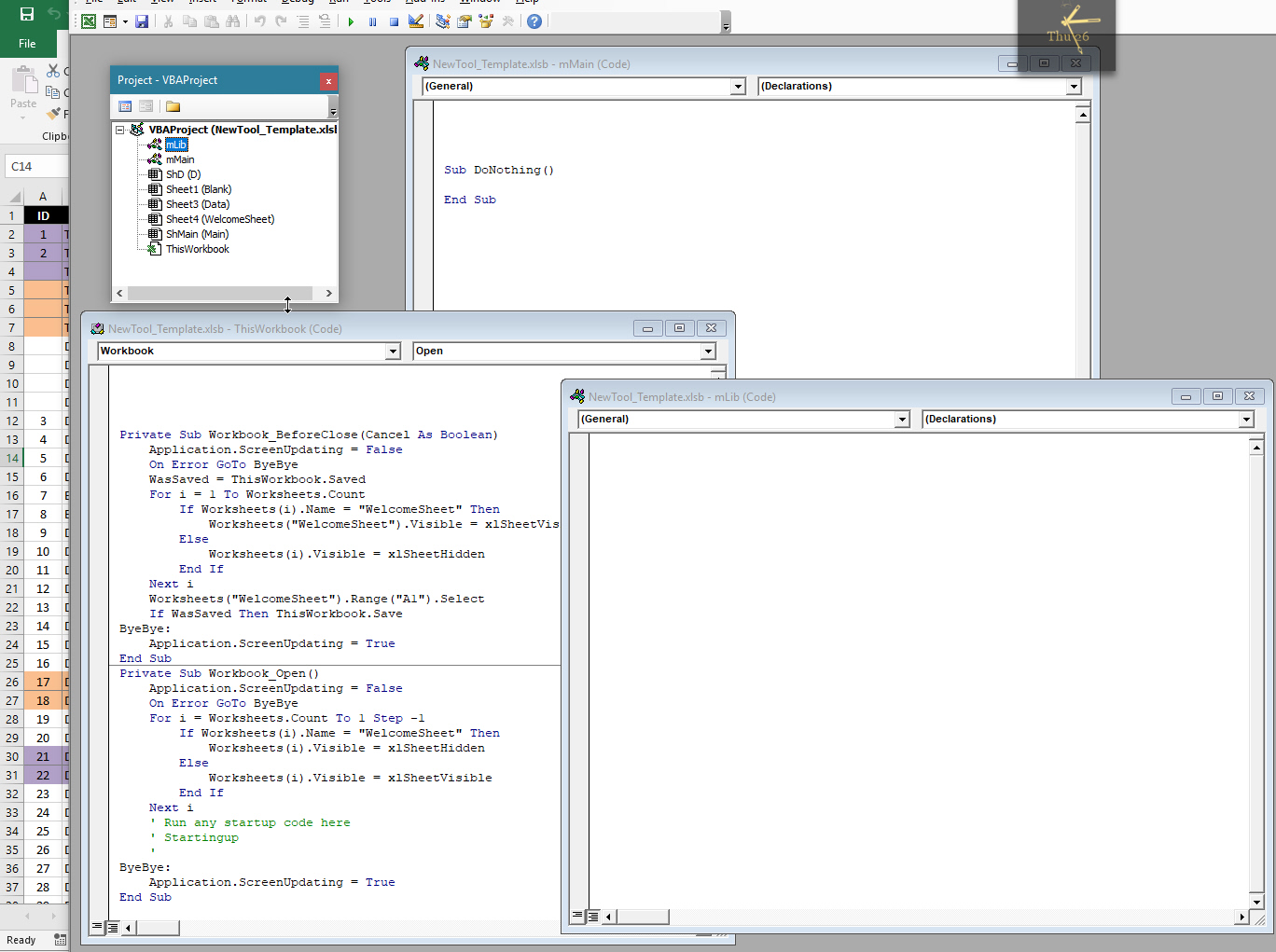
Task: Open the Workbook object dropdown
Action: 393,352
